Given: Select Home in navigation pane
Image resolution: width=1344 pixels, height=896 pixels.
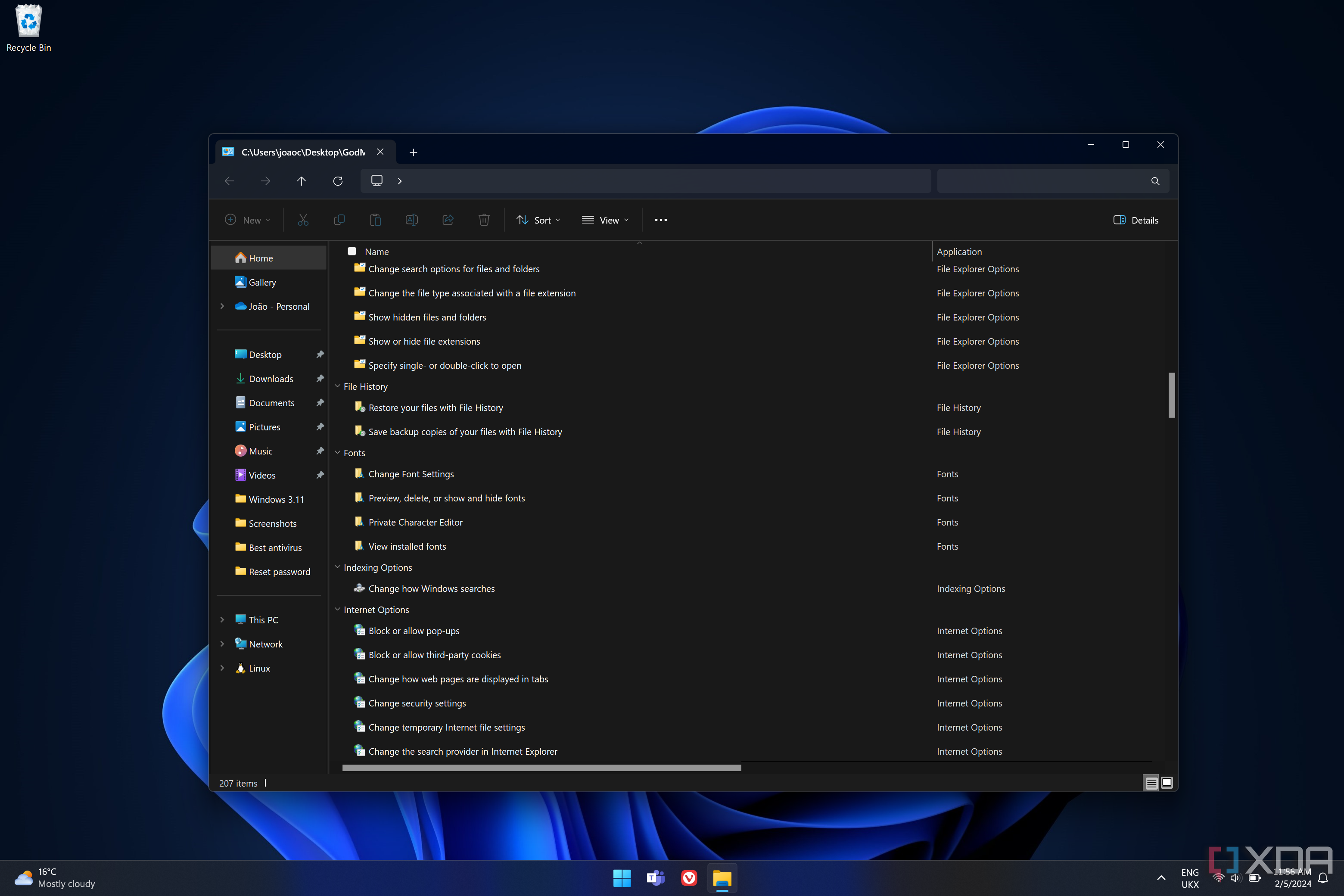Looking at the screenshot, I should 268,258.
